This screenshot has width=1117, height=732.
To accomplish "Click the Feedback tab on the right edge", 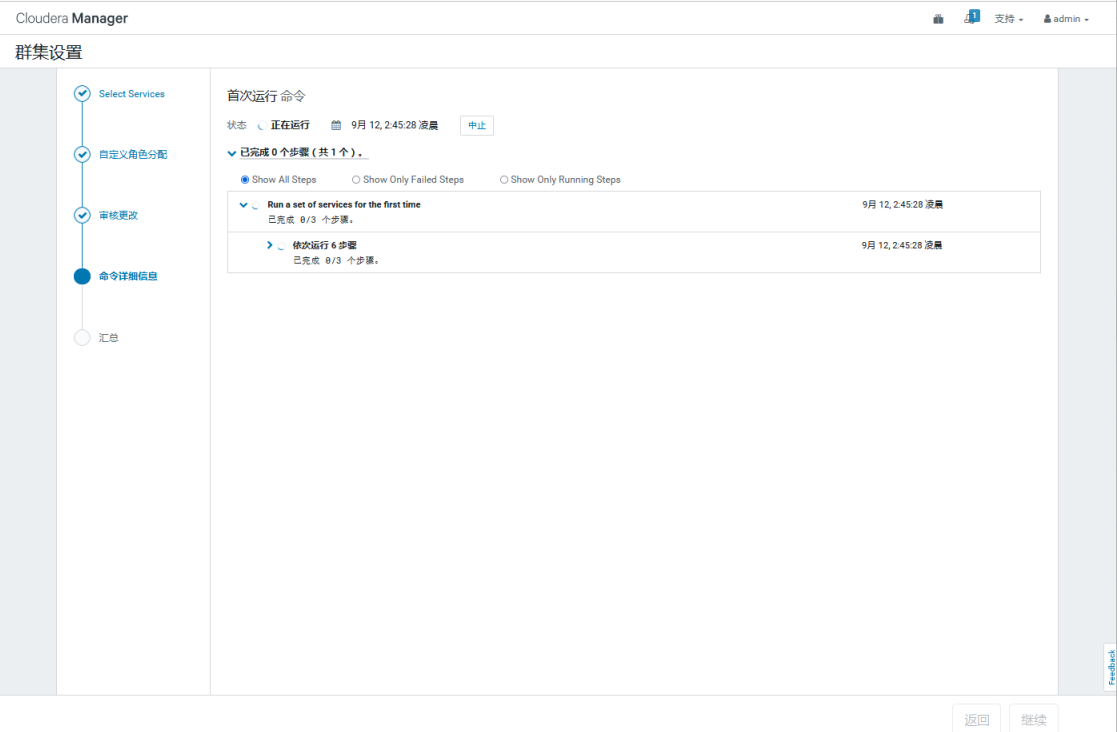I will 1110,665.
